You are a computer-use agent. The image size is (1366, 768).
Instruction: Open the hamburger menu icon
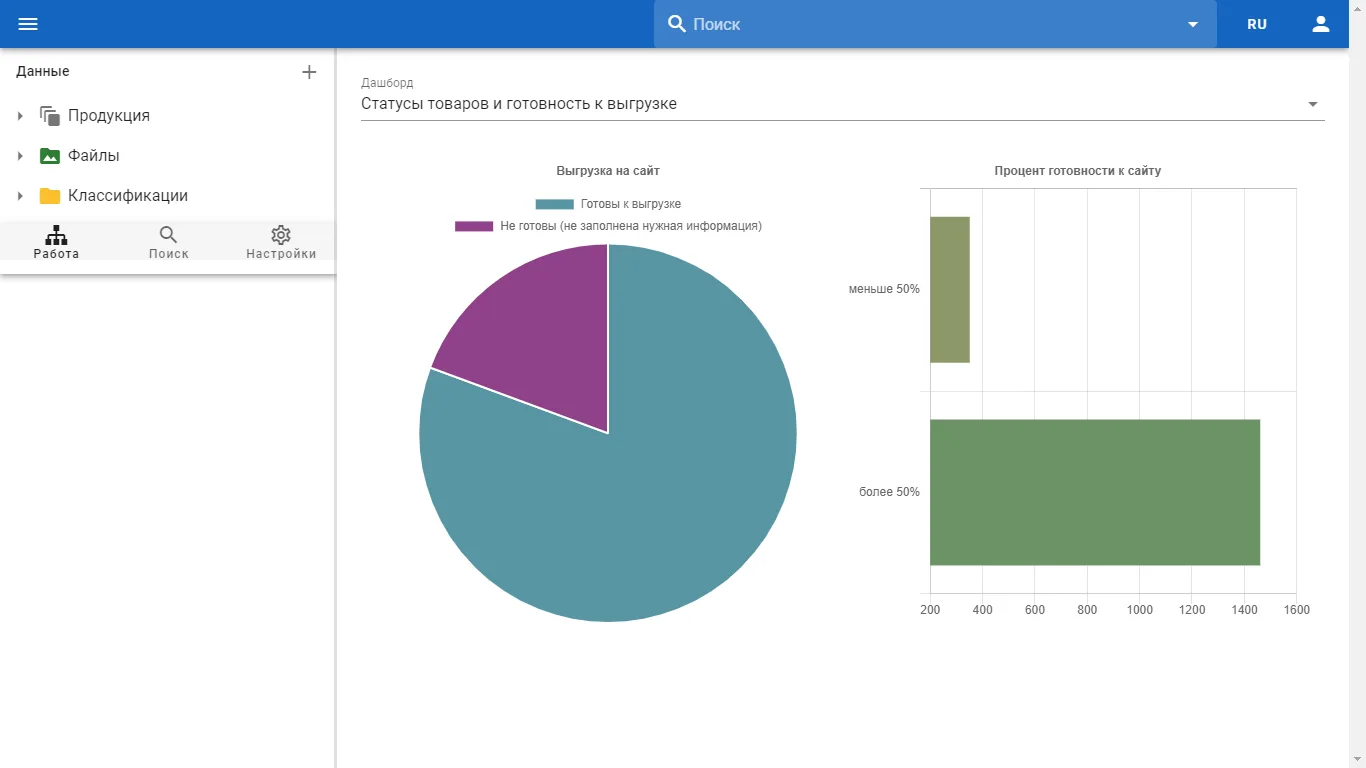pos(28,24)
